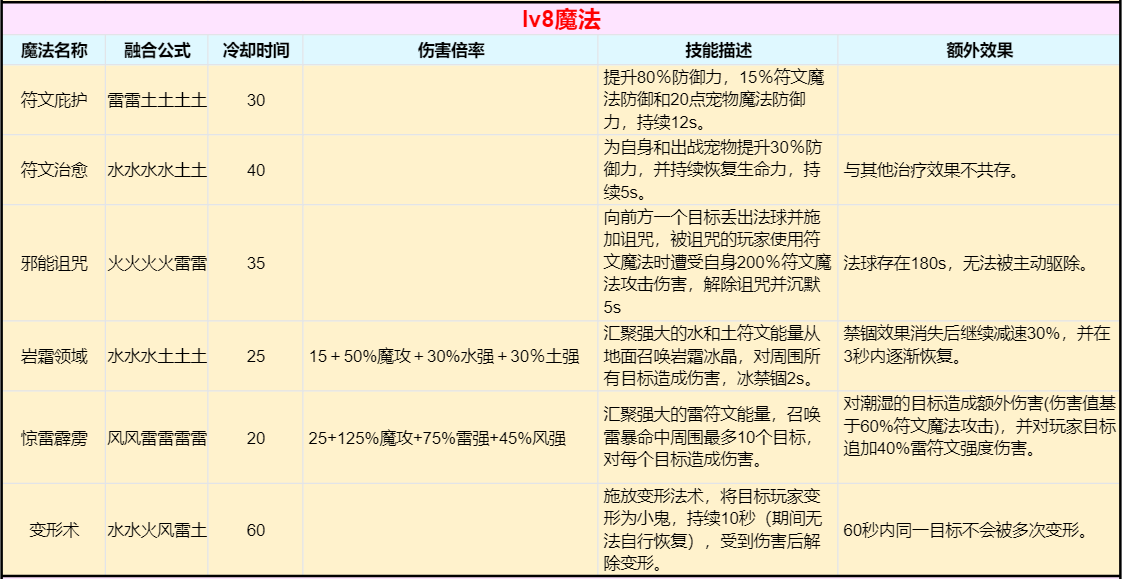Select the 冷却时间 column header
This screenshot has width=1123, height=579.
point(256,50)
